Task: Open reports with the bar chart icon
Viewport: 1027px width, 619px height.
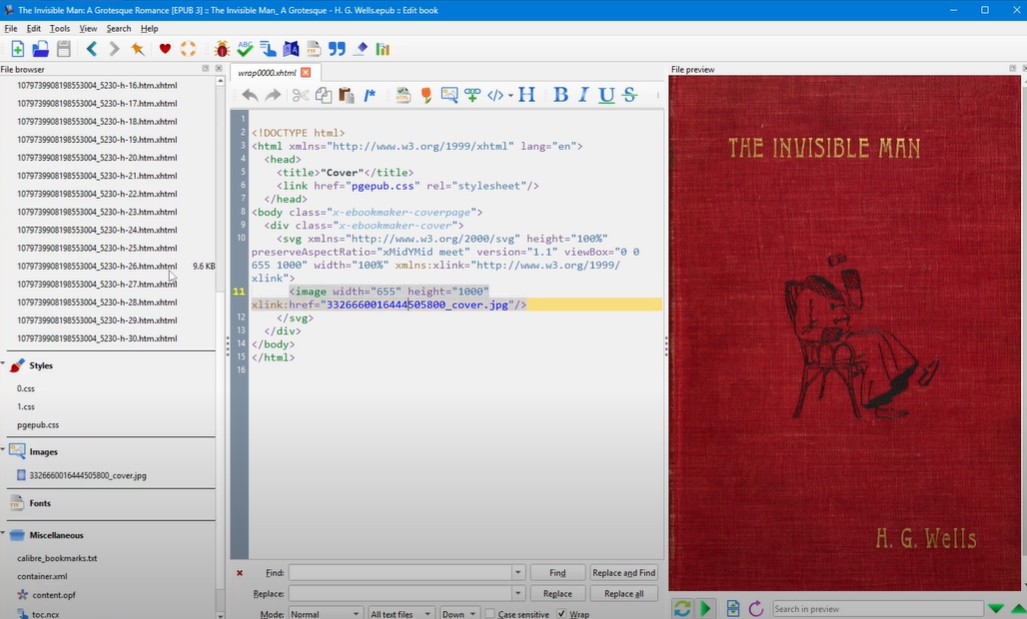Action: (x=383, y=49)
